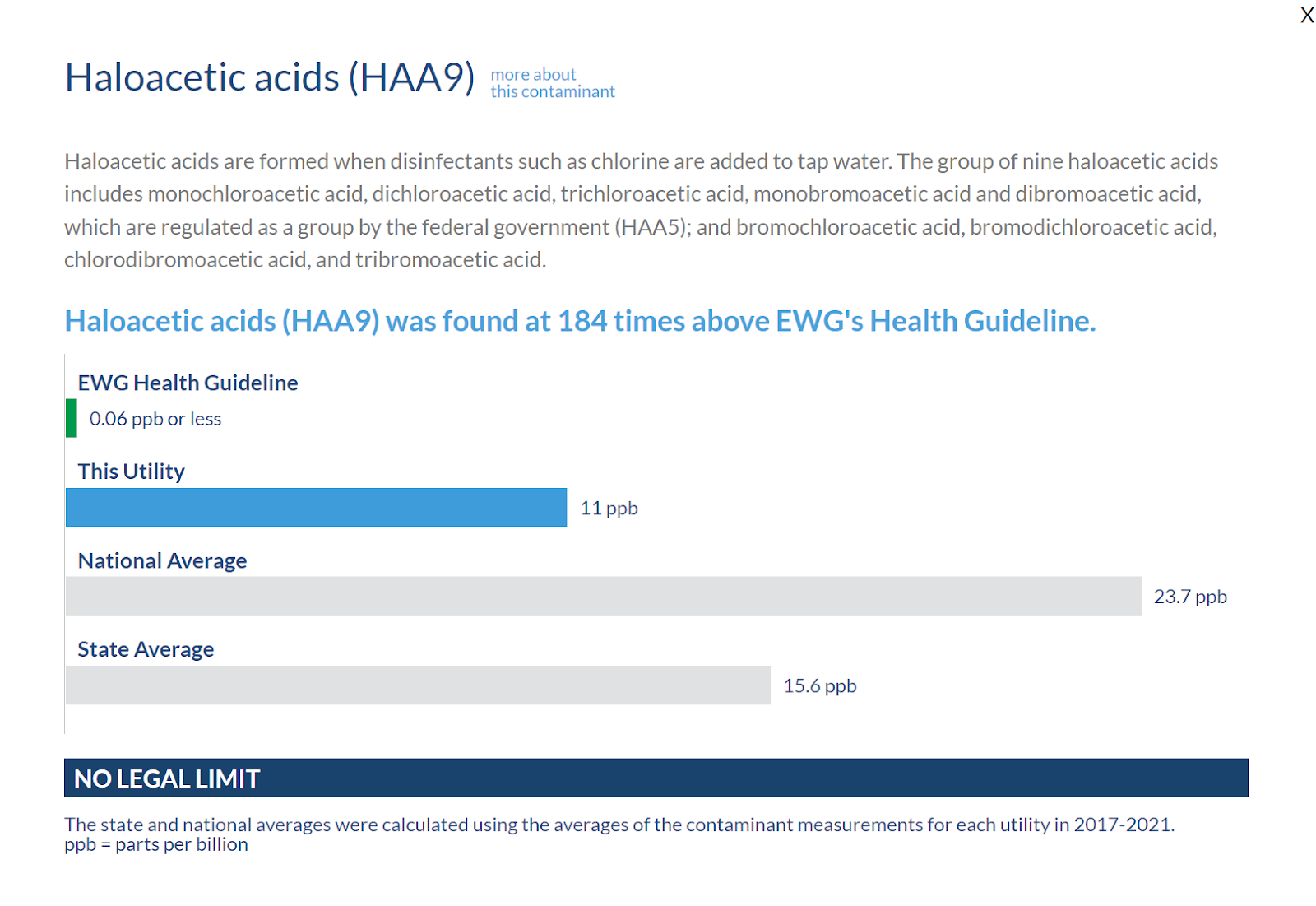
Task: Click the NO LEGAL LIMIT banner
Action: 656,778
